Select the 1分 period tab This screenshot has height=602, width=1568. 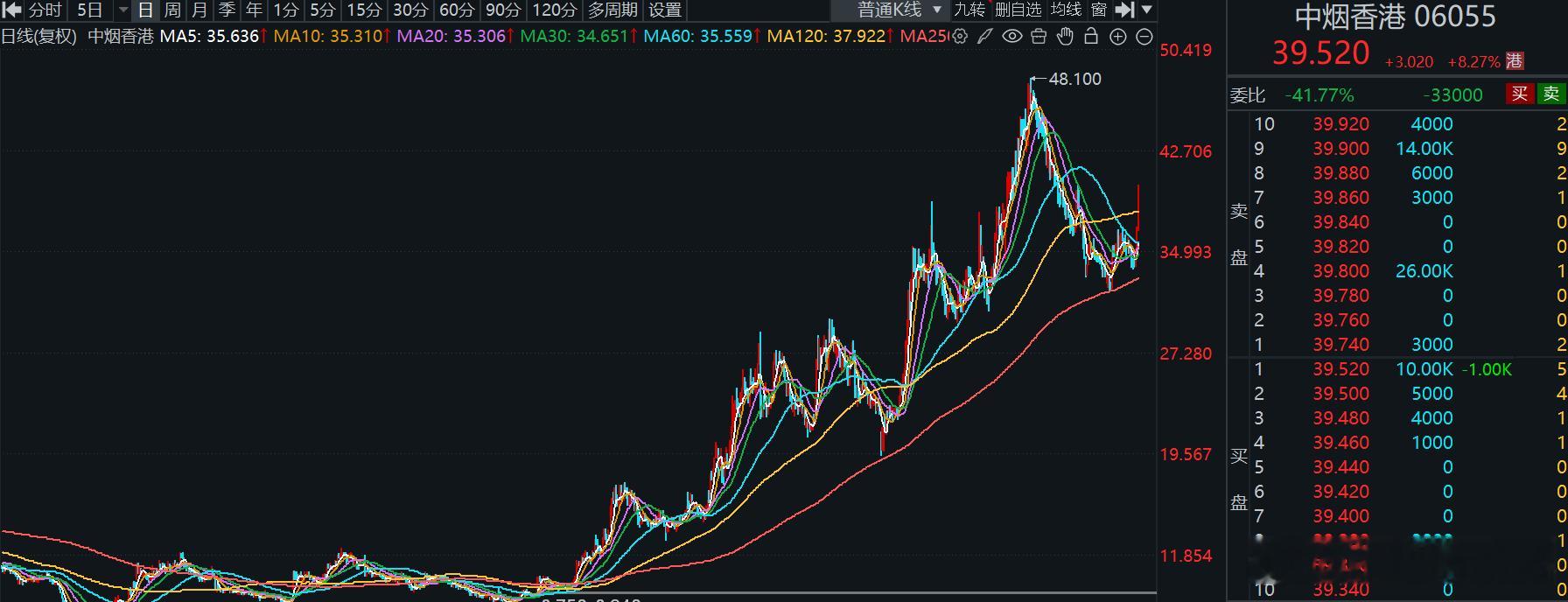click(286, 10)
